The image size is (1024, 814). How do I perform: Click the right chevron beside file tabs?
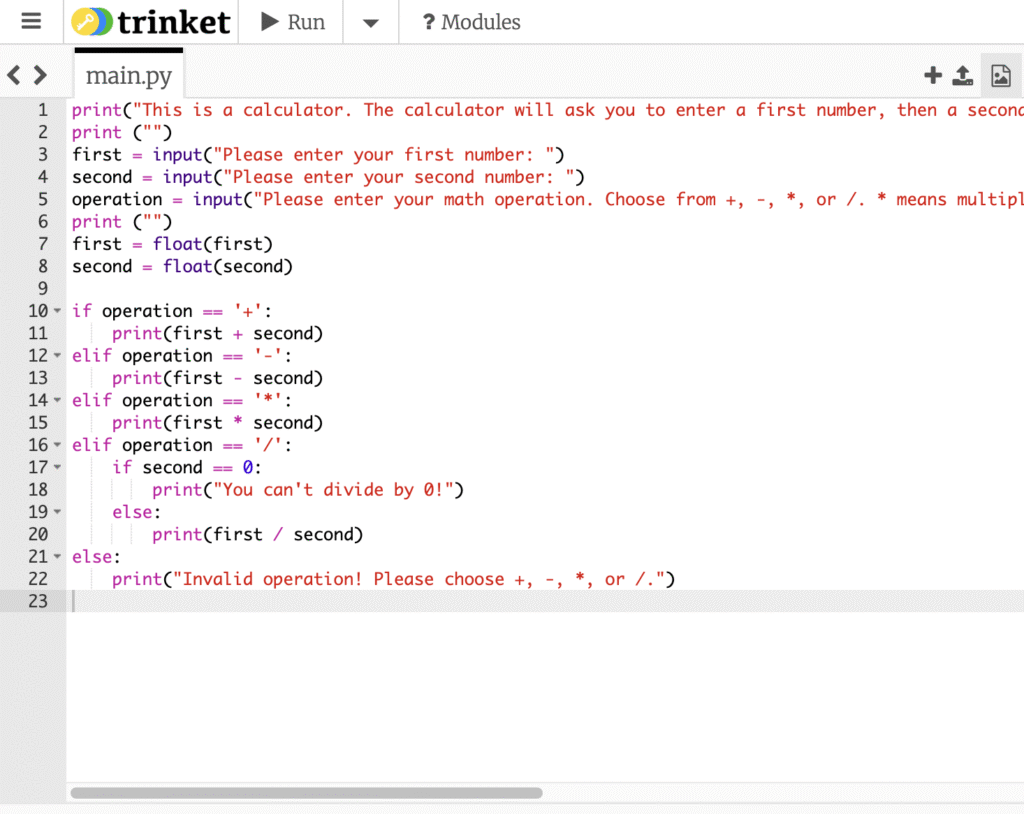pos(40,75)
